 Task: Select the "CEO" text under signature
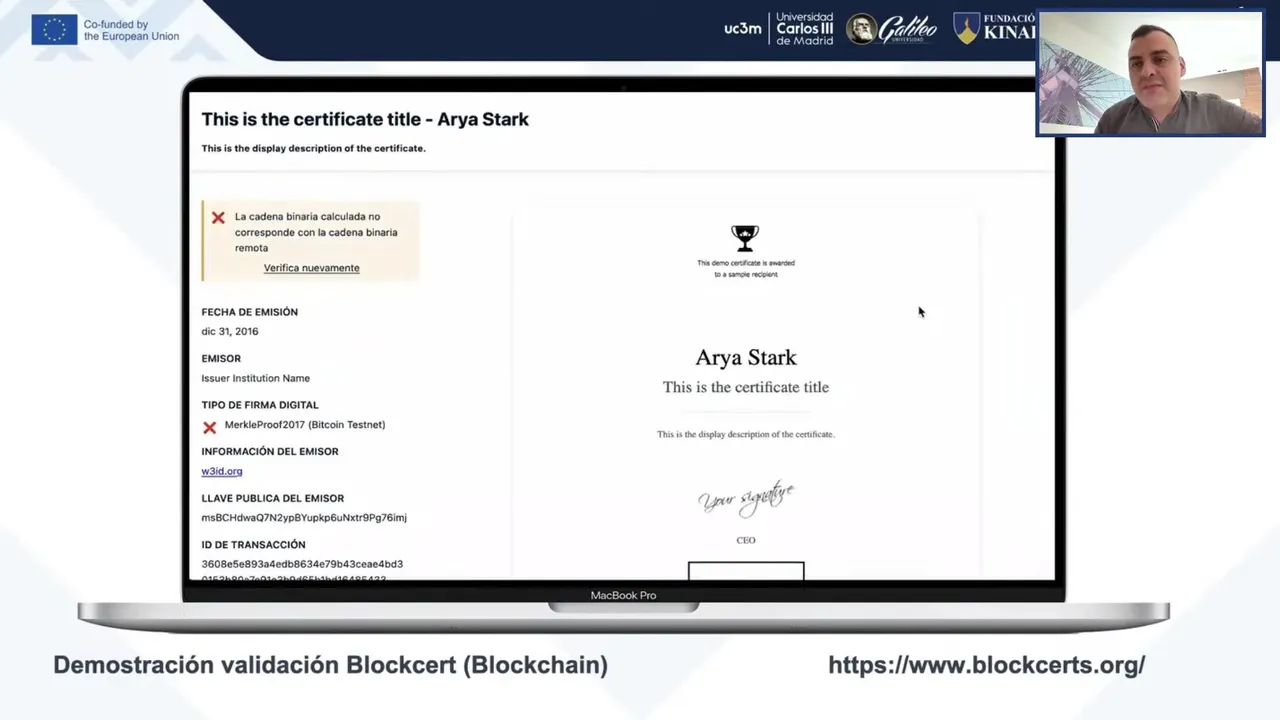pyautogui.click(x=746, y=540)
